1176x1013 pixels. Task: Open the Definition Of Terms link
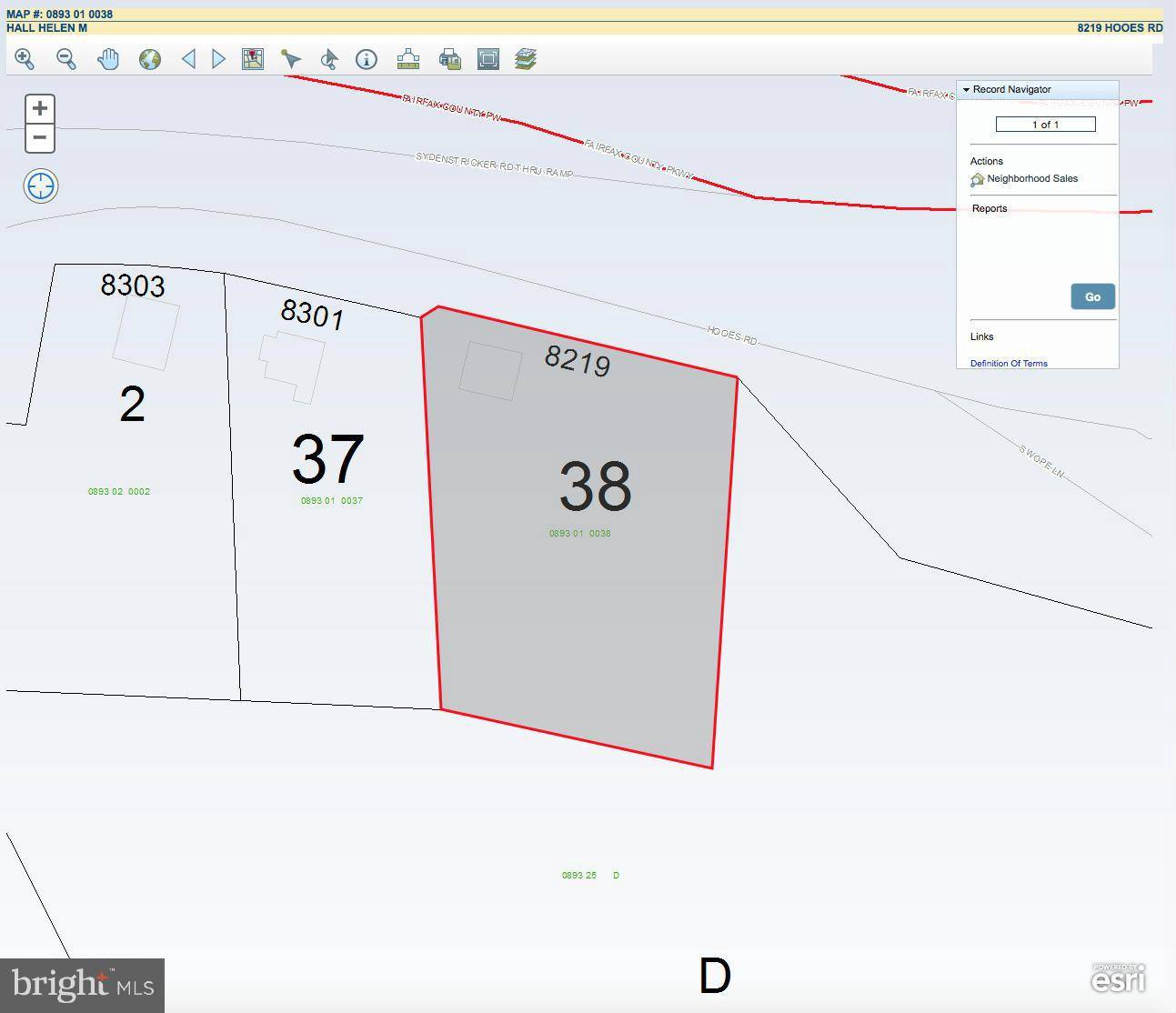(x=1009, y=364)
